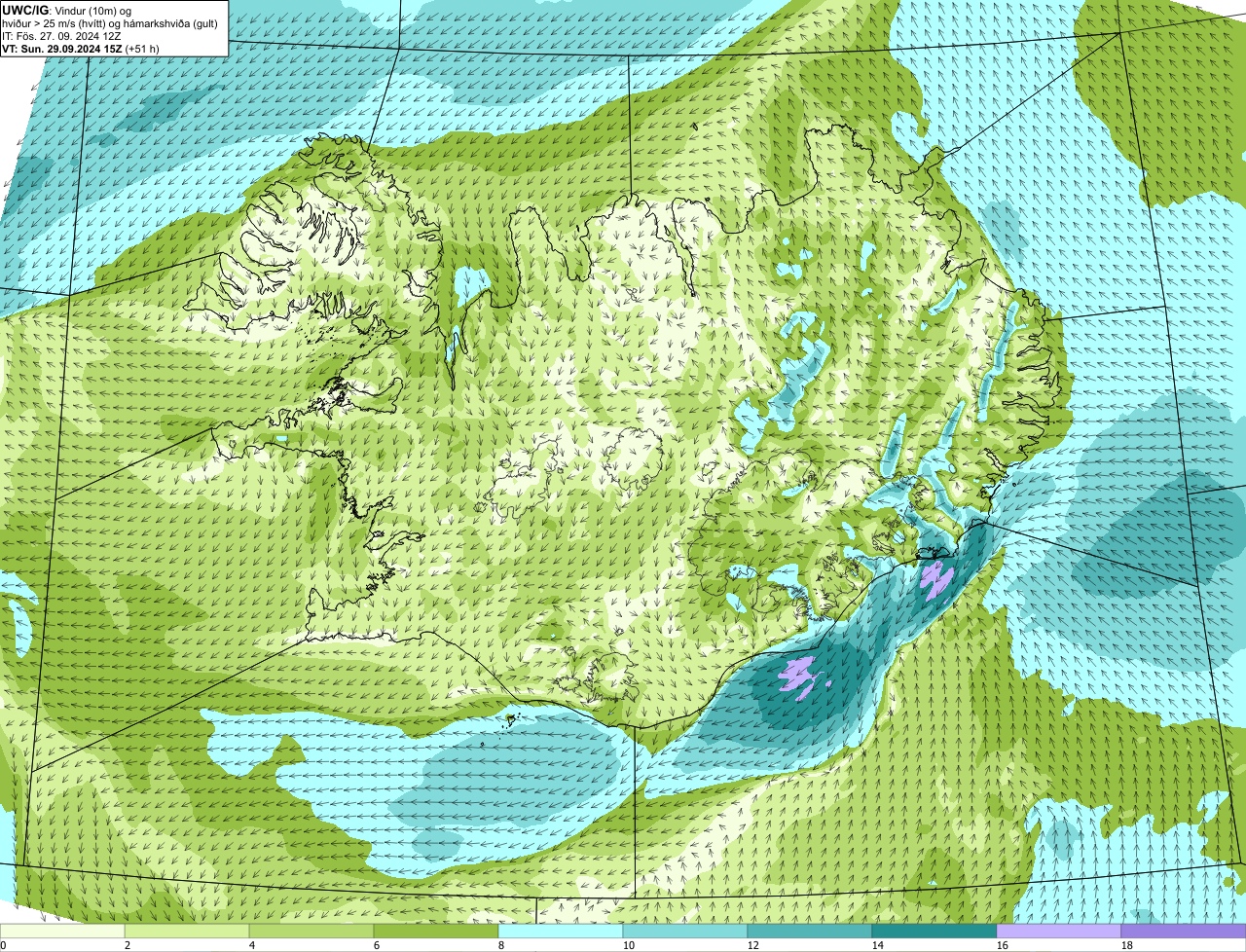The image size is (1246, 952).
Task: Click the light purple 16–18 legend swatch
Action: tap(1059, 931)
